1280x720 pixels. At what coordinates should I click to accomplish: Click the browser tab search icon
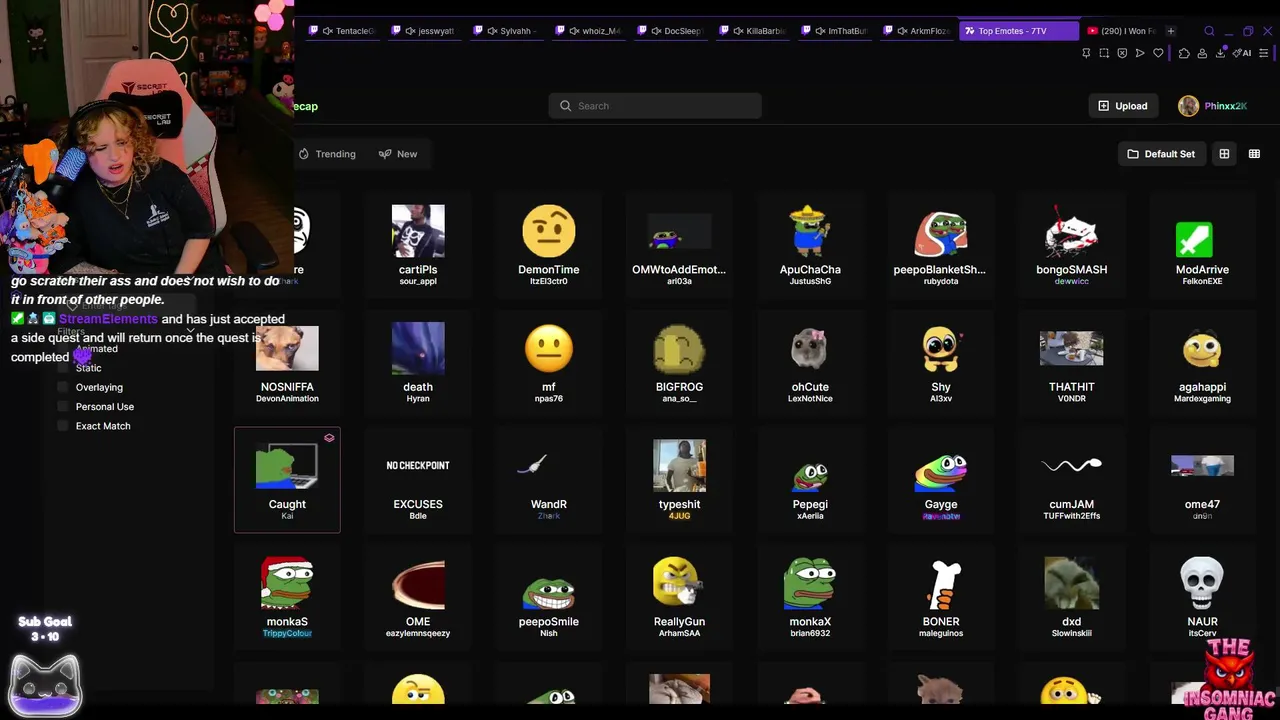(1209, 31)
